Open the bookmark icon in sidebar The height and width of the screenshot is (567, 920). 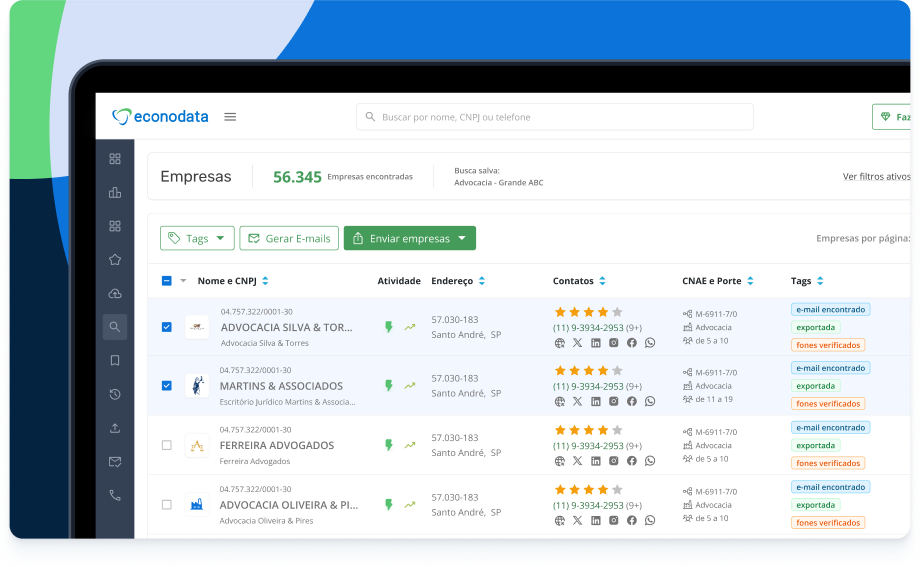click(x=115, y=360)
